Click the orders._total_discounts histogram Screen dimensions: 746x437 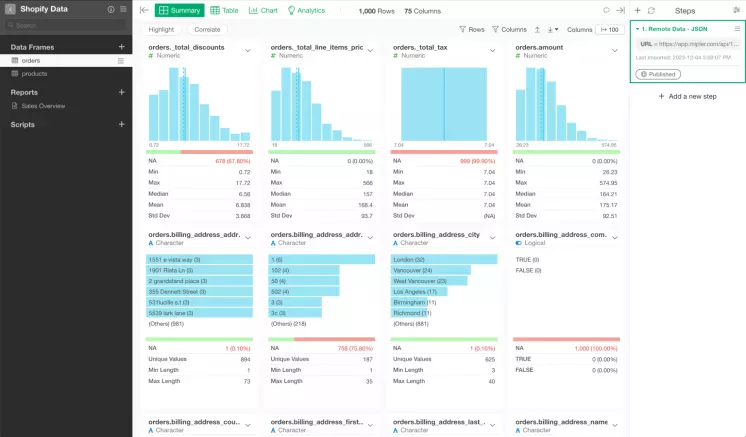coord(199,104)
